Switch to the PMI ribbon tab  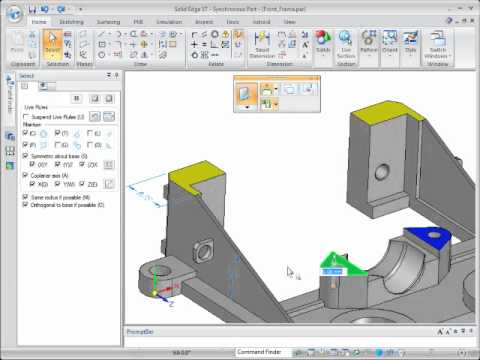pyautogui.click(x=138, y=22)
